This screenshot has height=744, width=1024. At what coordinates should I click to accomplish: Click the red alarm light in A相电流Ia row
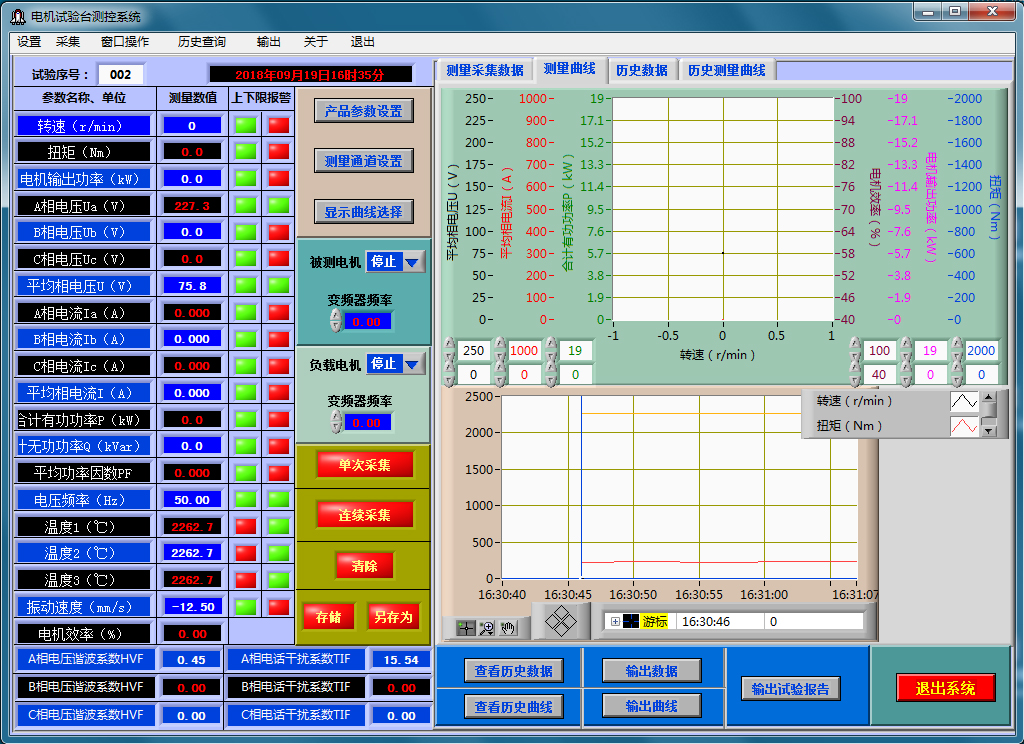click(x=279, y=312)
